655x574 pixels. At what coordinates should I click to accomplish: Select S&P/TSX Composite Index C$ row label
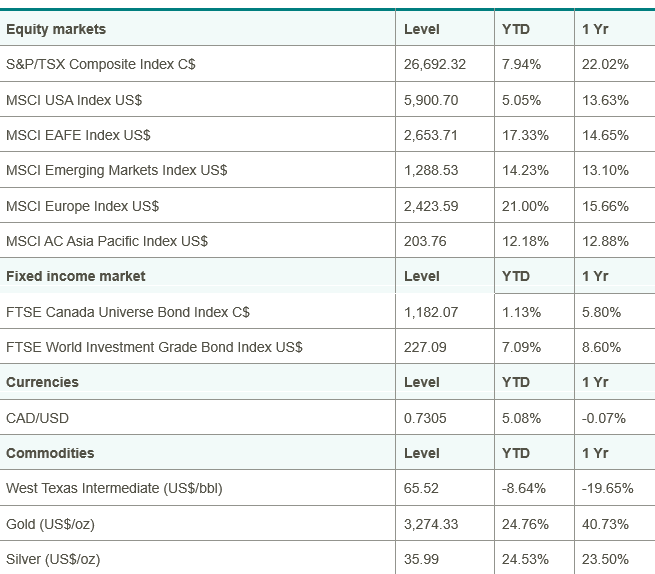[101, 64]
